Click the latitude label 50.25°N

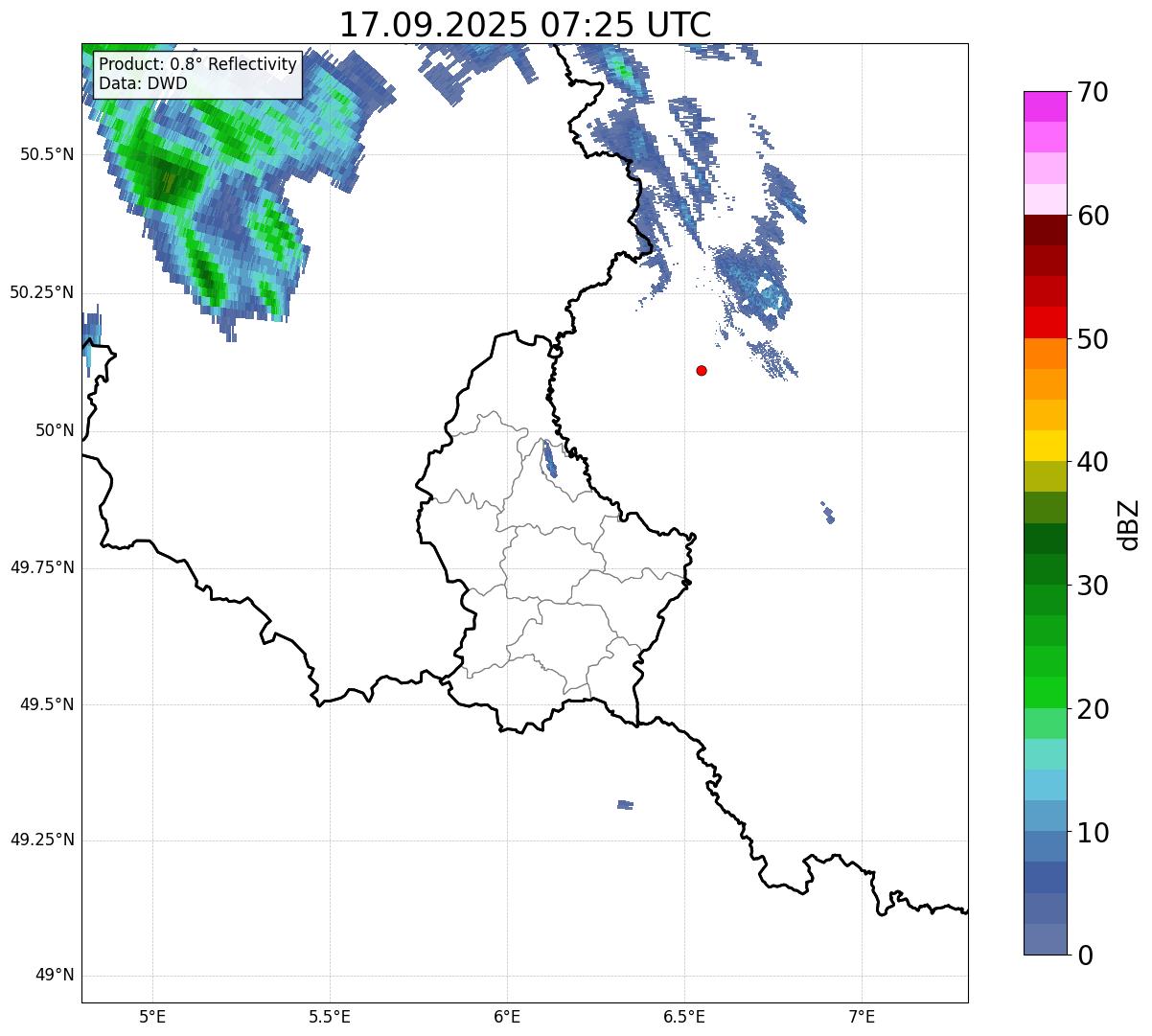(x=41, y=292)
